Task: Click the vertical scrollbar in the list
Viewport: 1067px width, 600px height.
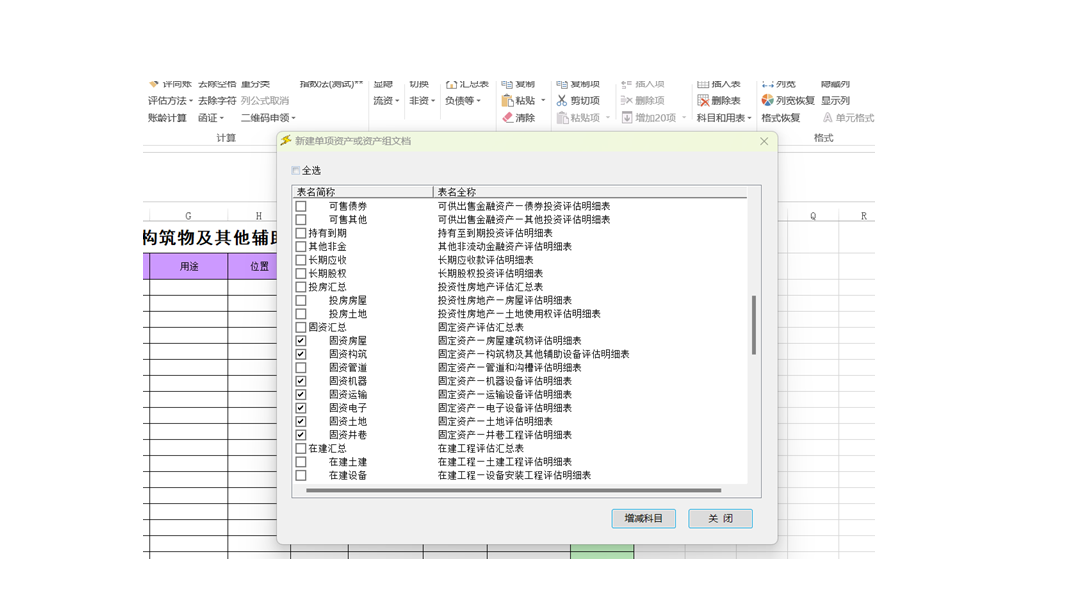Action: click(x=754, y=325)
